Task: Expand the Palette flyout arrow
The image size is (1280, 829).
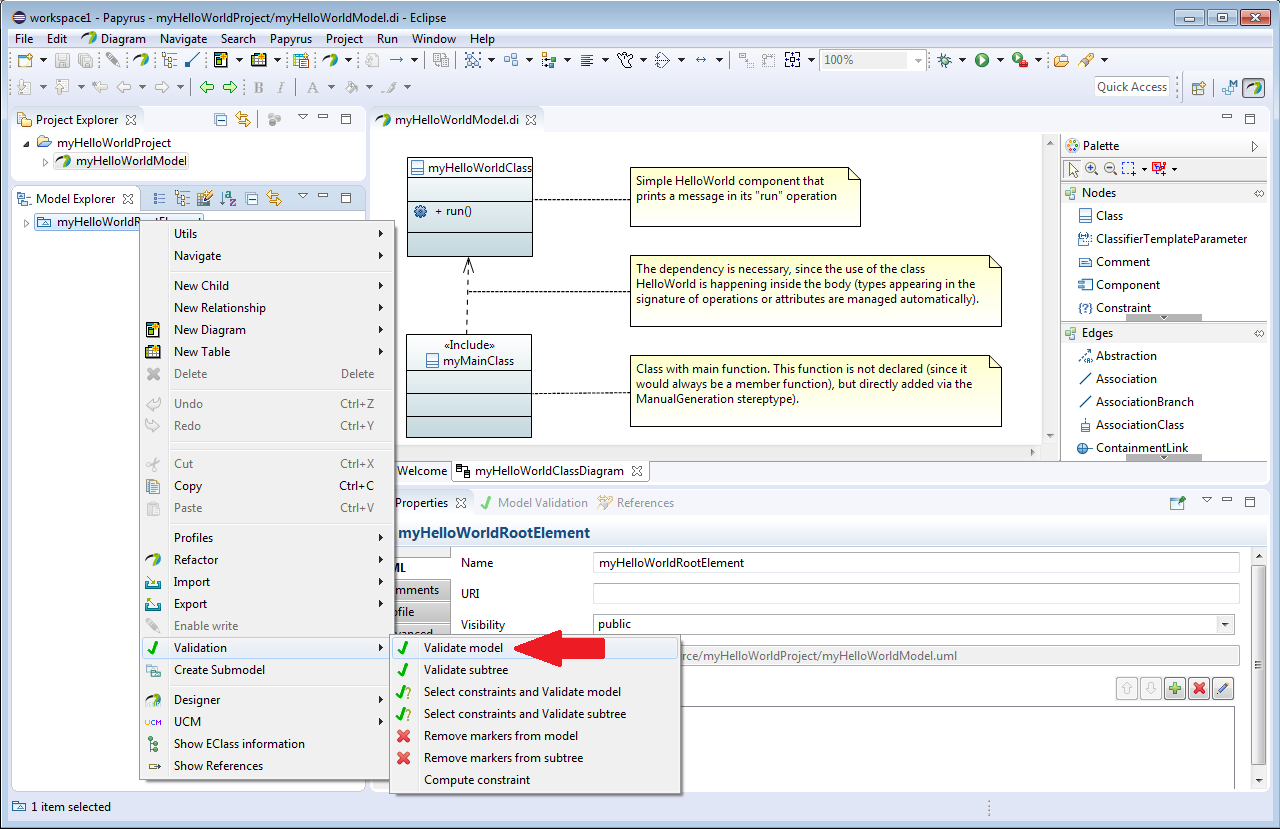Action: [1255, 146]
